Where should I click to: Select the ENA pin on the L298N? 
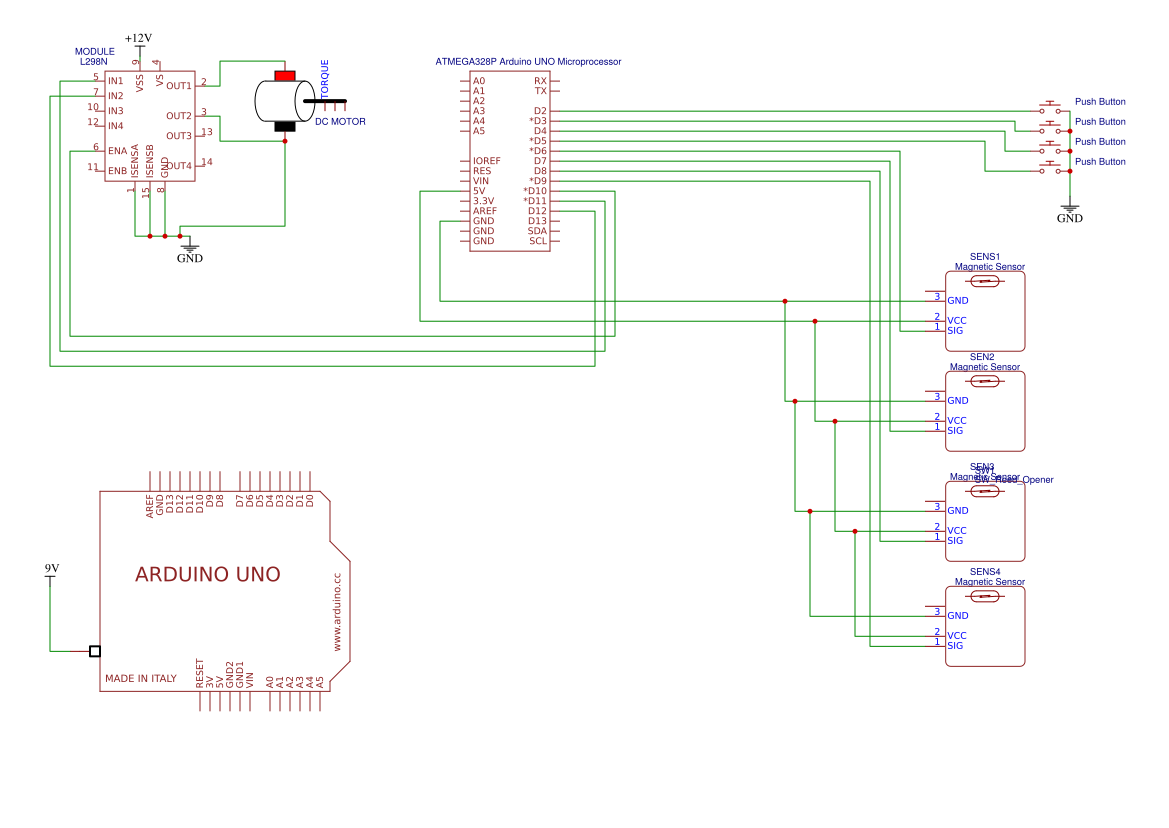(117, 150)
